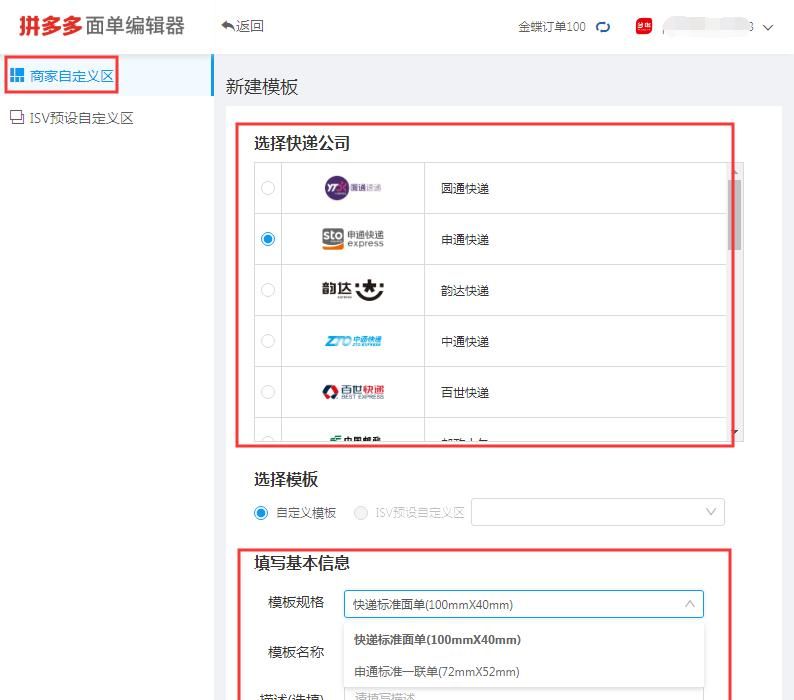This screenshot has height=700, width=794.
Task: Select the 百世快递 radio button
Action: (268, 392)
